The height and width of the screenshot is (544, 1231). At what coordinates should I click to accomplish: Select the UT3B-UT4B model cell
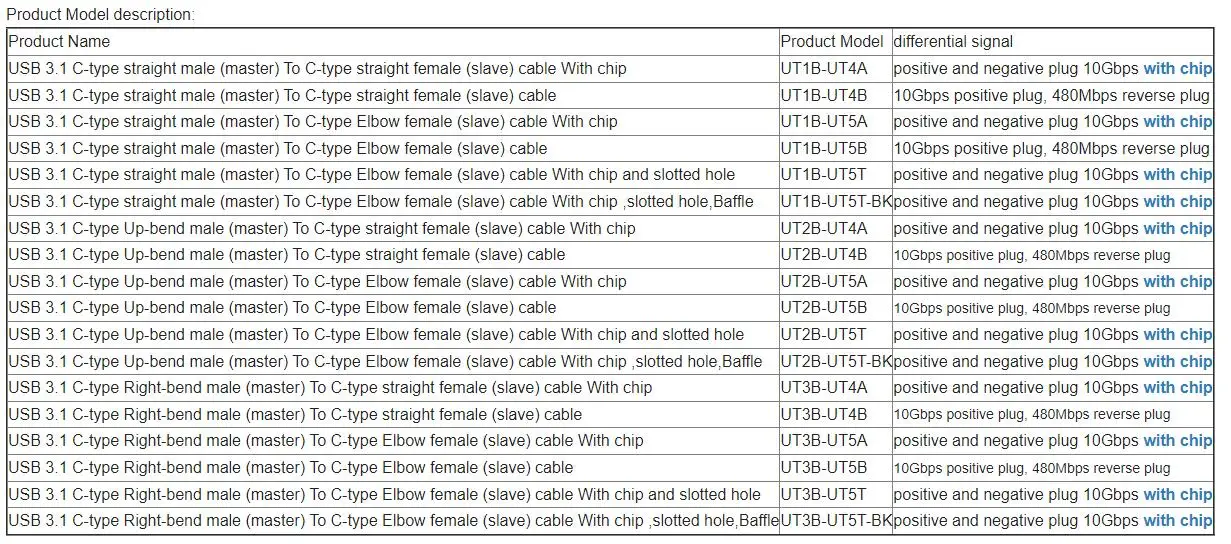pyautogui.click(x=824, y=415)
